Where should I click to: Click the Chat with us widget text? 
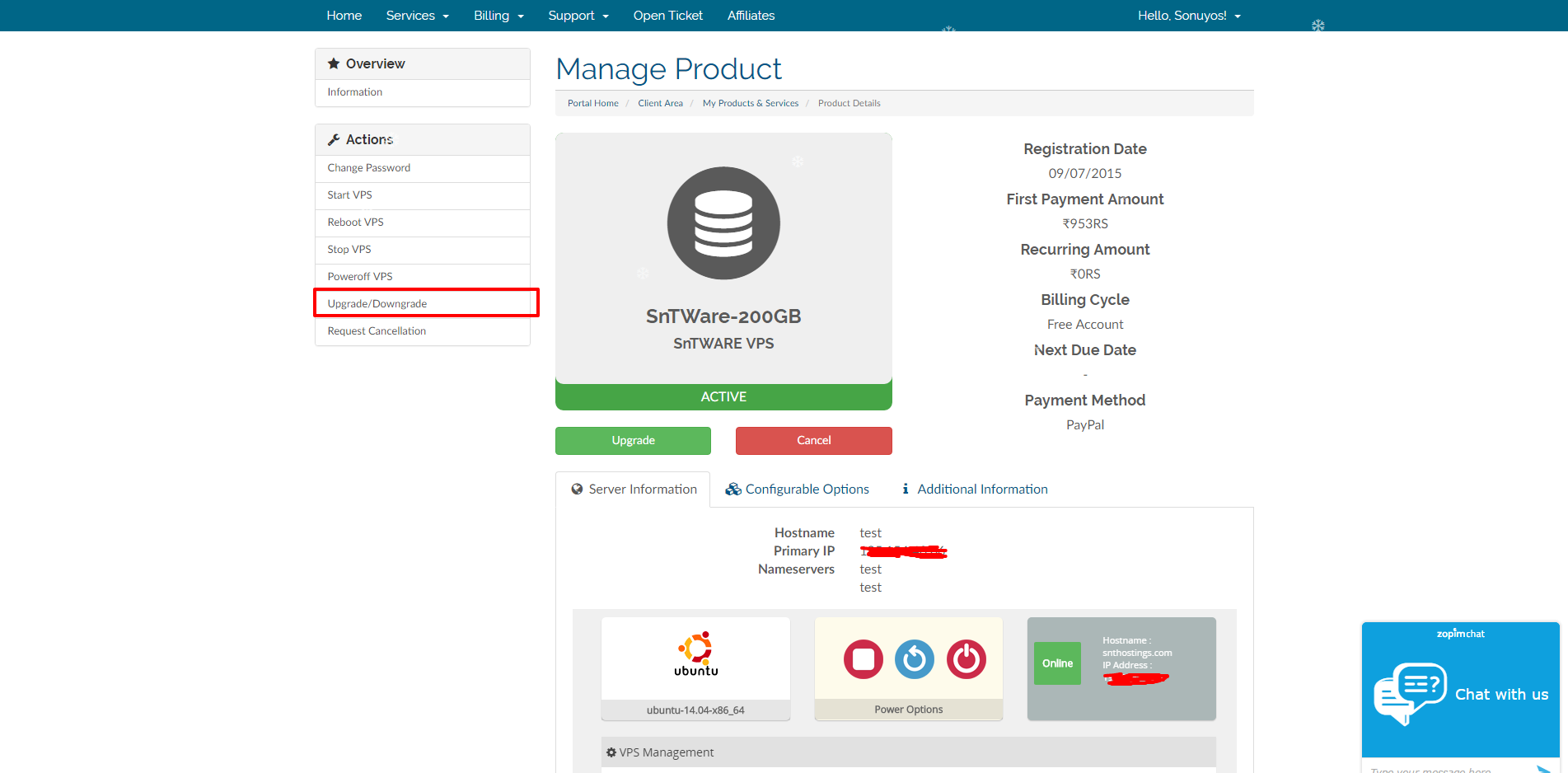coord(1501,695)
